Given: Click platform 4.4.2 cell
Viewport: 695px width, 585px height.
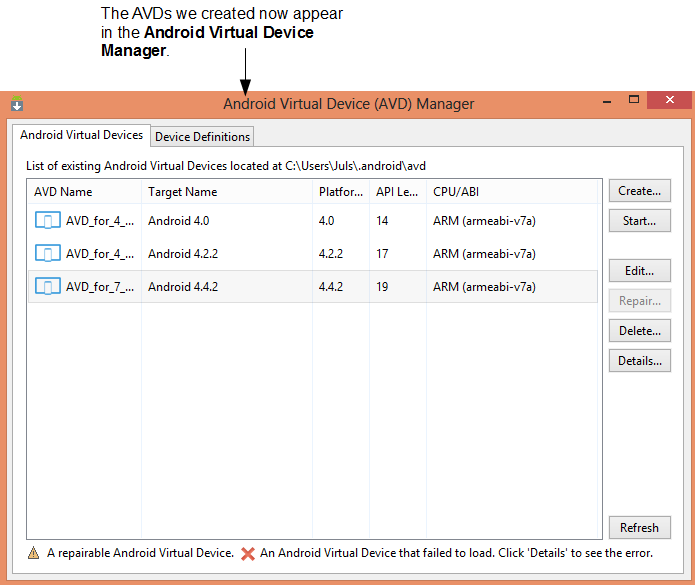Looking at the screenshot, I should [331, 287].
